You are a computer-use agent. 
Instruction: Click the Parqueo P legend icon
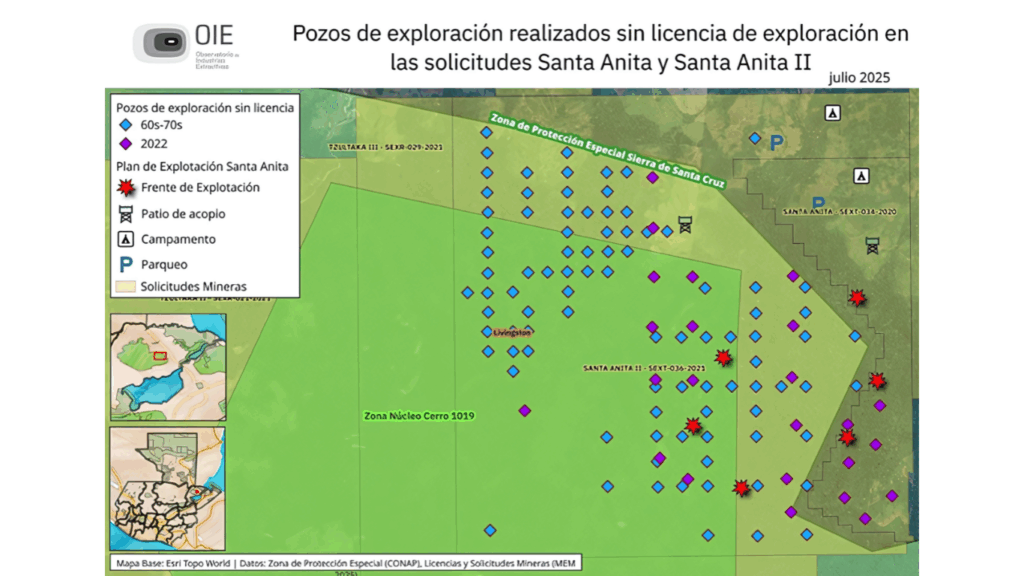click(x=125, y=264)
